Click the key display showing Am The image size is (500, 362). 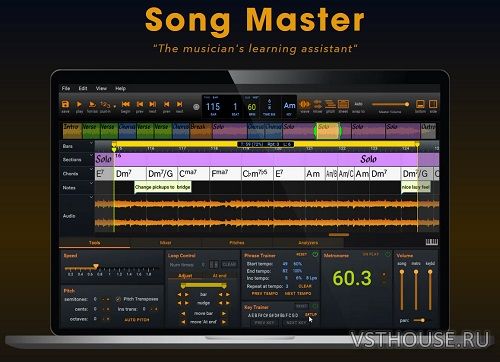[x=289, y=107]
